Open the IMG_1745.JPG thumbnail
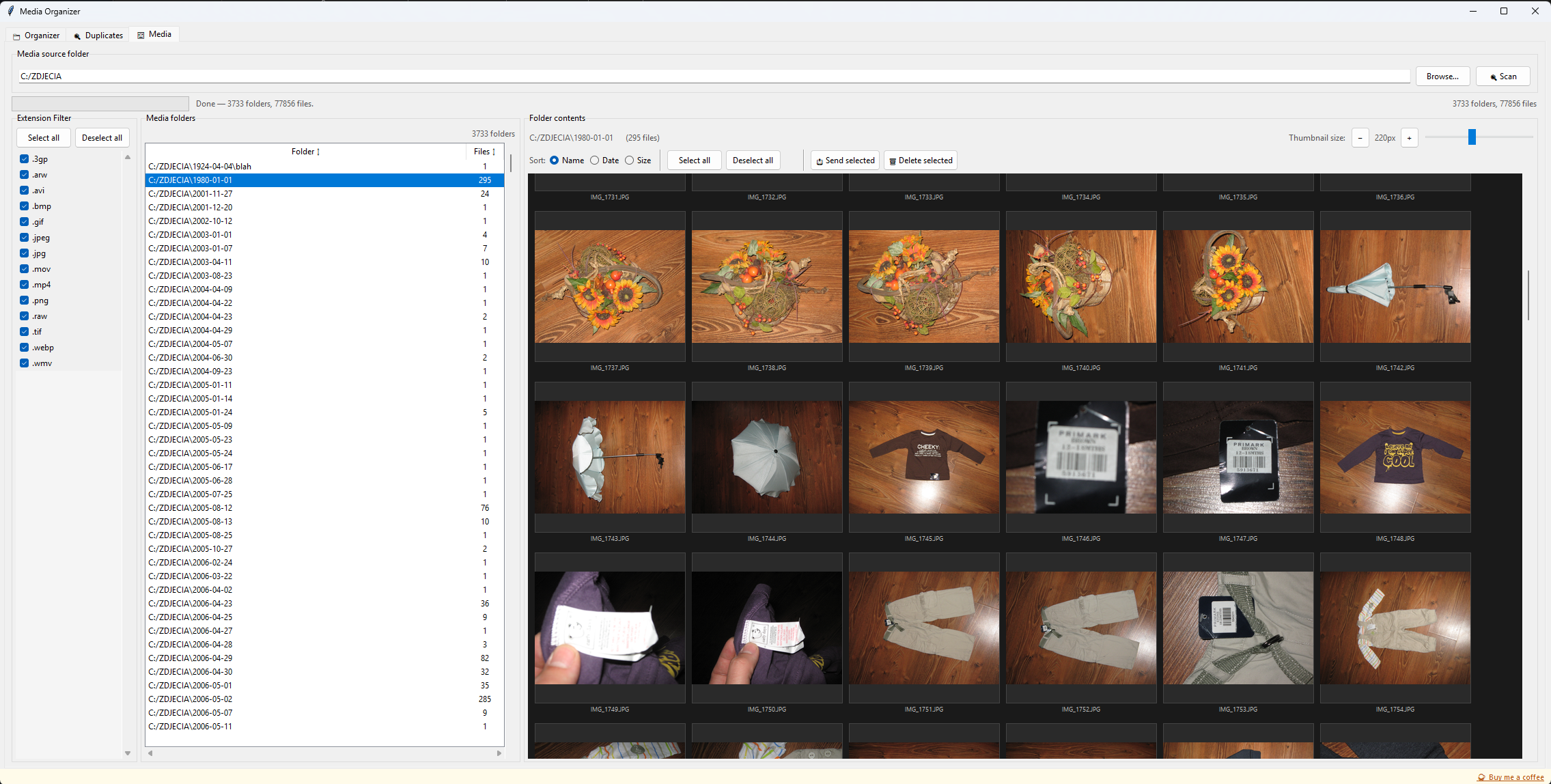Screen dimensions: 1551x784 click(923, 458)
